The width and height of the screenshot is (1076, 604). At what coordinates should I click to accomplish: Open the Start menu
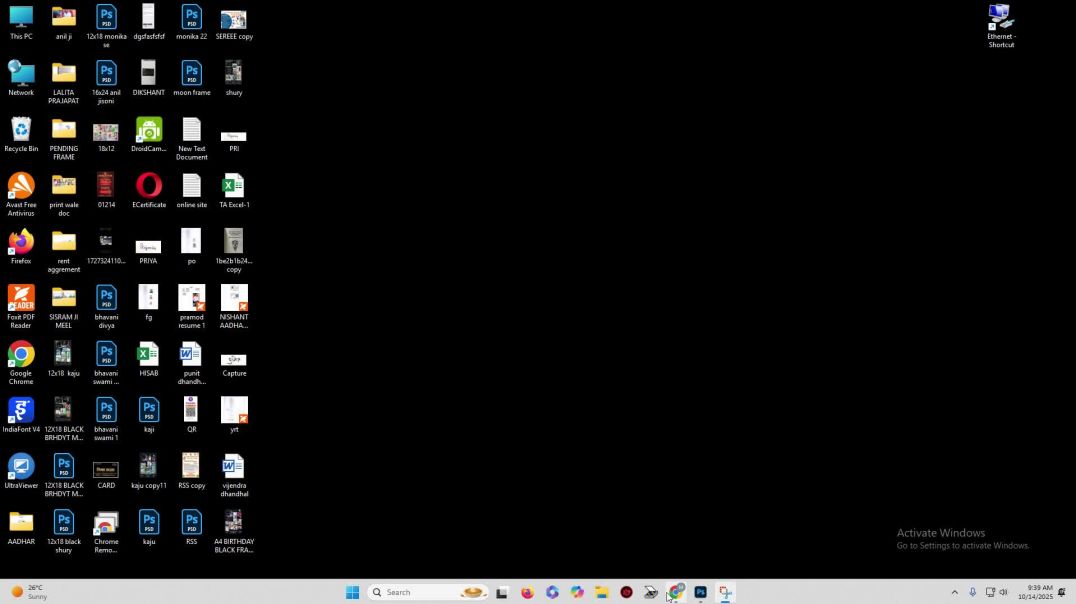tap(352, 592)
